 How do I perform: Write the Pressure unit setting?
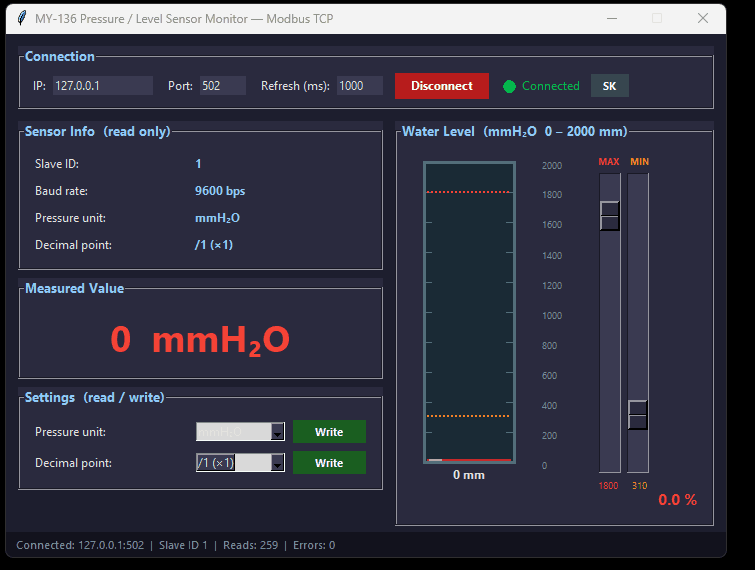[329, 432]
